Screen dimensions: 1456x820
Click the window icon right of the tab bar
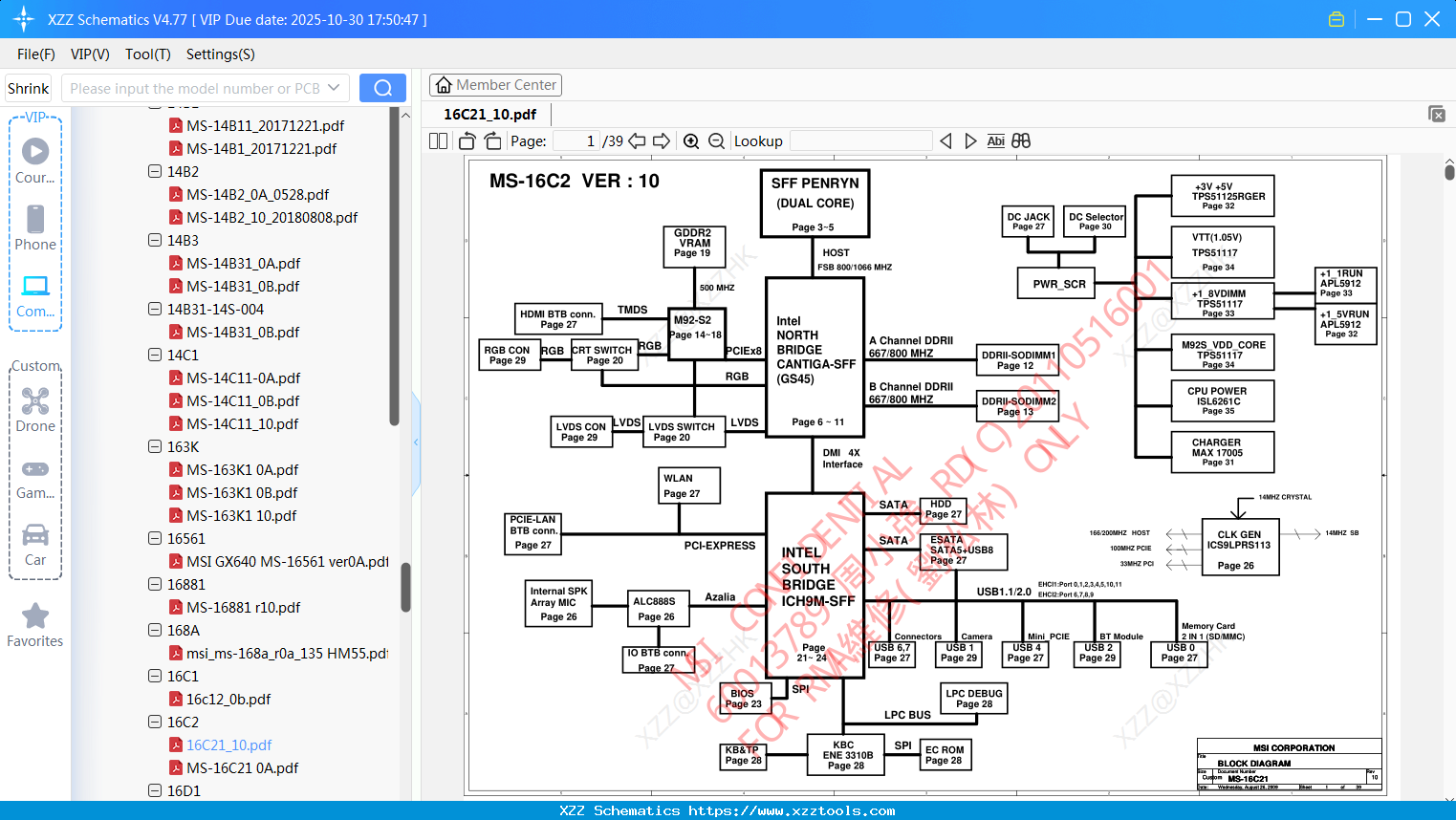pos(1437,114)
